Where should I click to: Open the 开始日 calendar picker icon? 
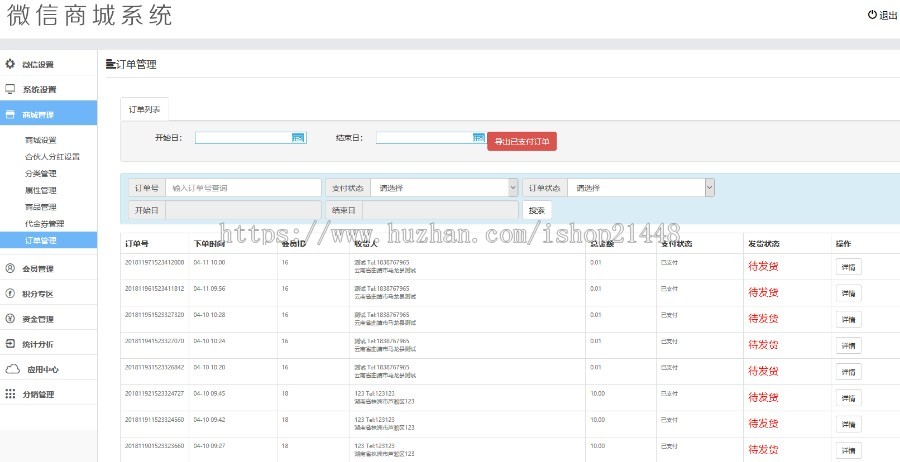click(x=298, y=138)
